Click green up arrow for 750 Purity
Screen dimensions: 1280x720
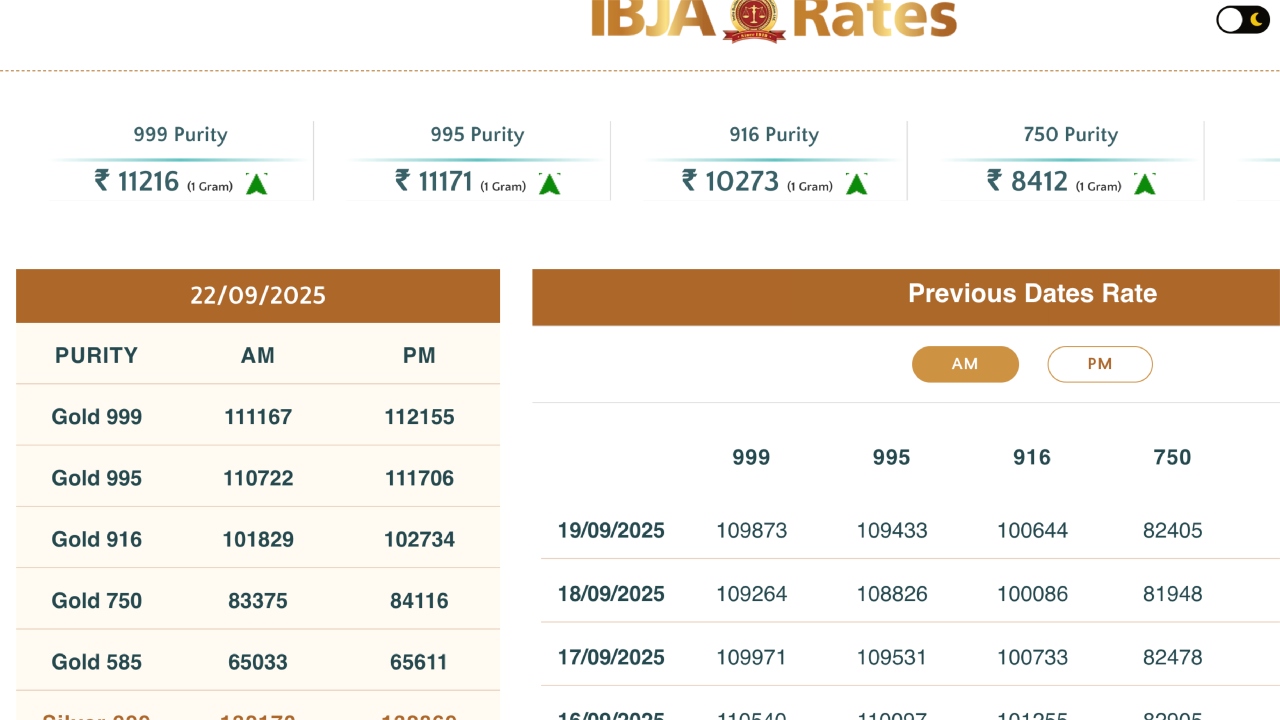click(x=1145, y=184)
